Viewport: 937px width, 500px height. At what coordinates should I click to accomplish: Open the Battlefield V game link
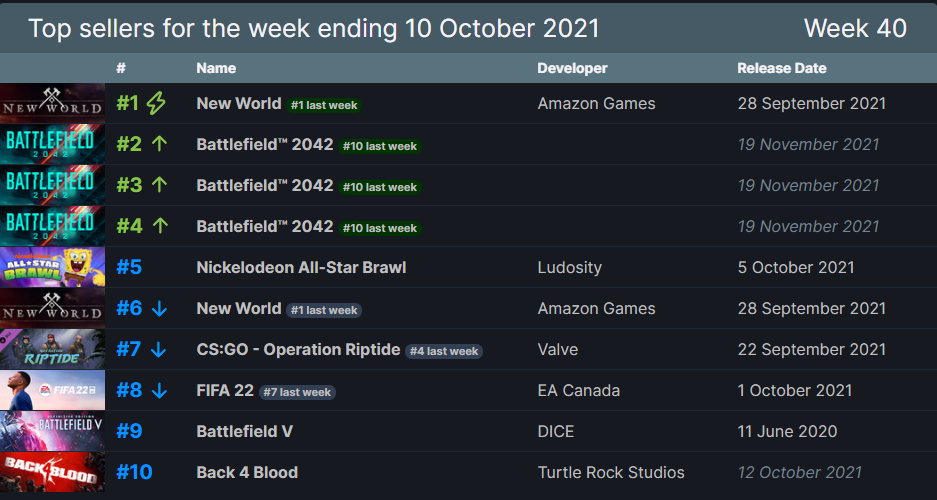coord(244,431)
